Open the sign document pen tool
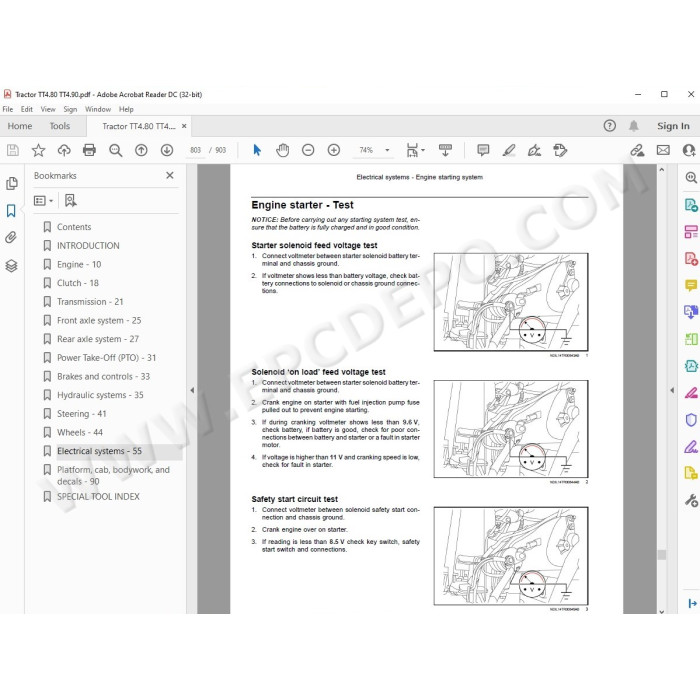Screen dimensions: 700x700 (x=534, y=150)
